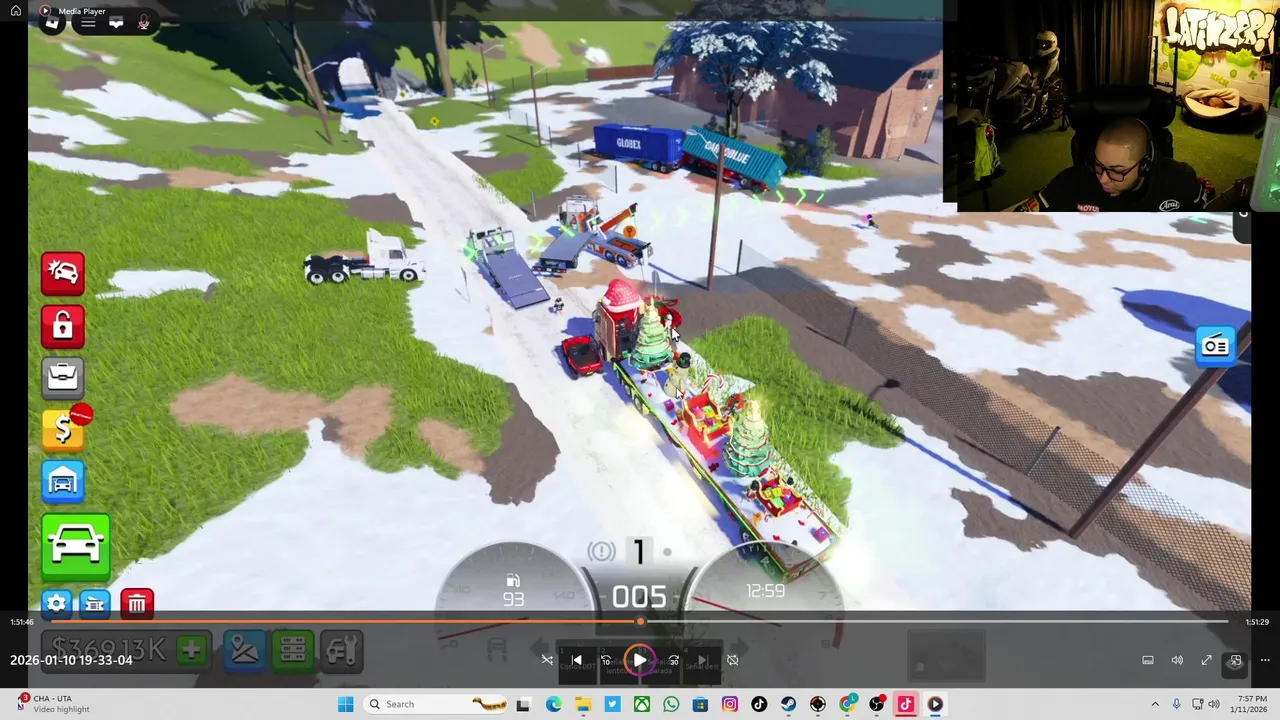Screen dimensions: 1280x720
Task: Click the taskbar Search box
Action: click(436, 704)
